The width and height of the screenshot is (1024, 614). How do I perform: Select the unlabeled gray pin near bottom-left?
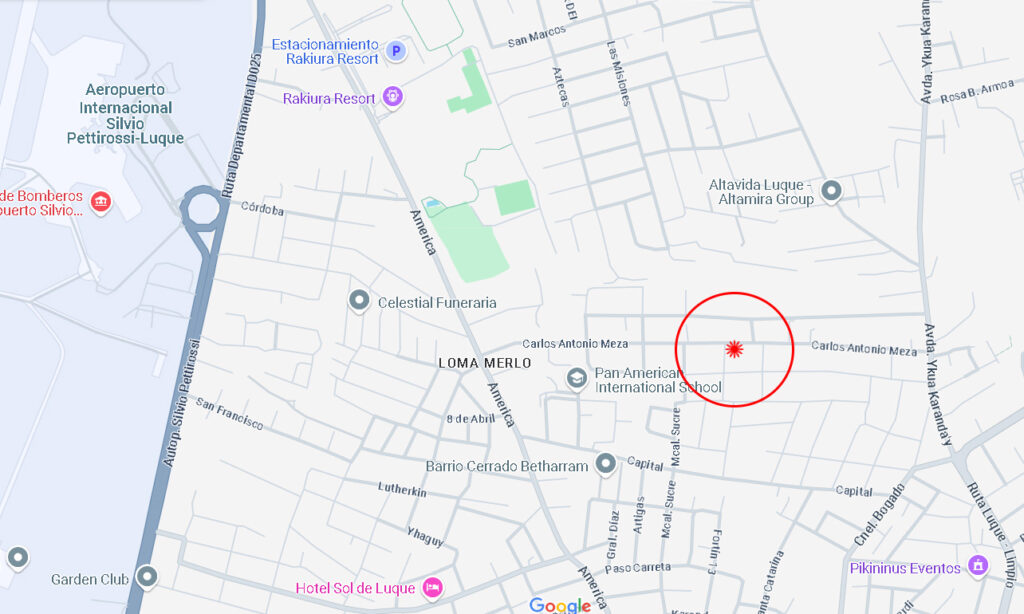click(x=18, y=558)
